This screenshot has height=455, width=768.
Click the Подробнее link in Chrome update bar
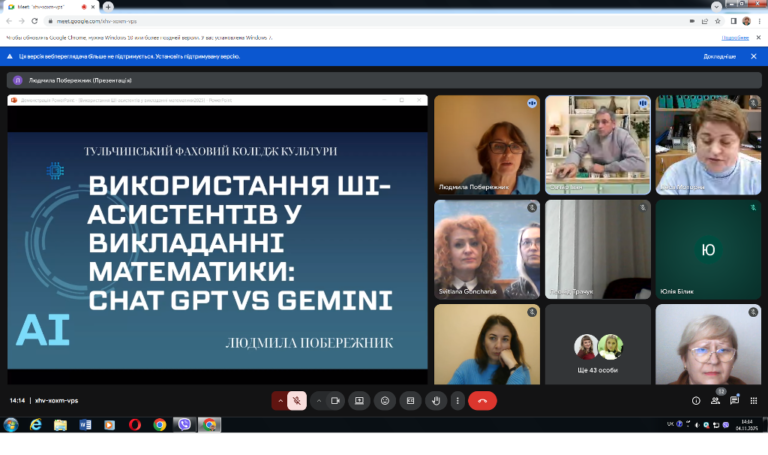pos(735,38)
